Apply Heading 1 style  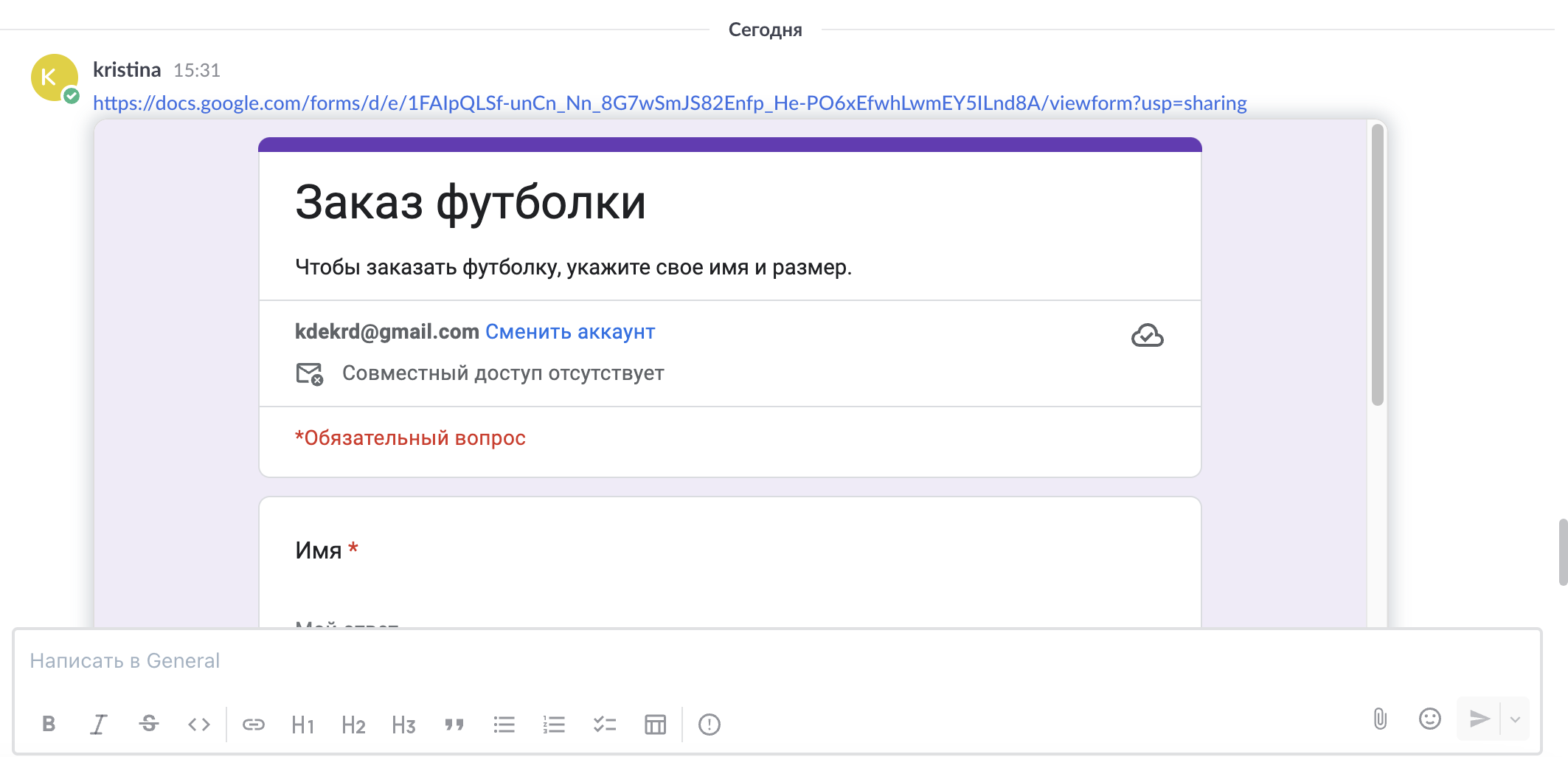pos(303,725)
